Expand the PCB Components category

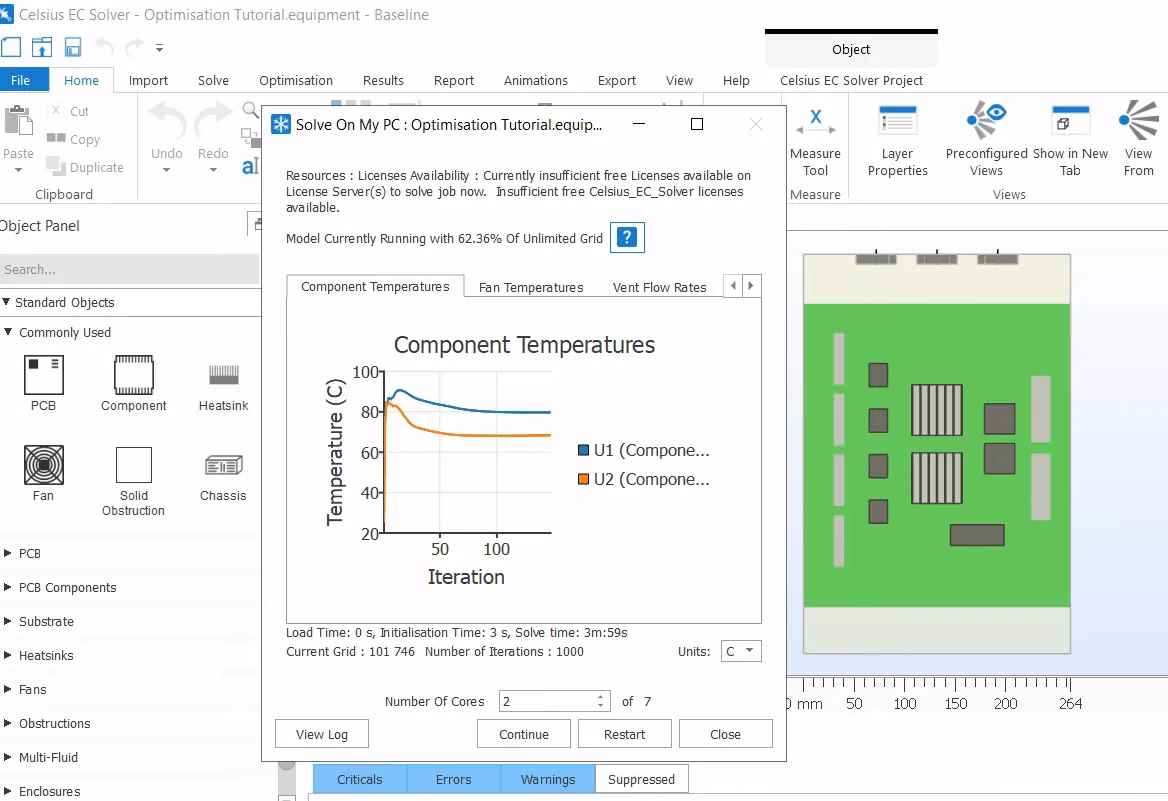[7, 587]
